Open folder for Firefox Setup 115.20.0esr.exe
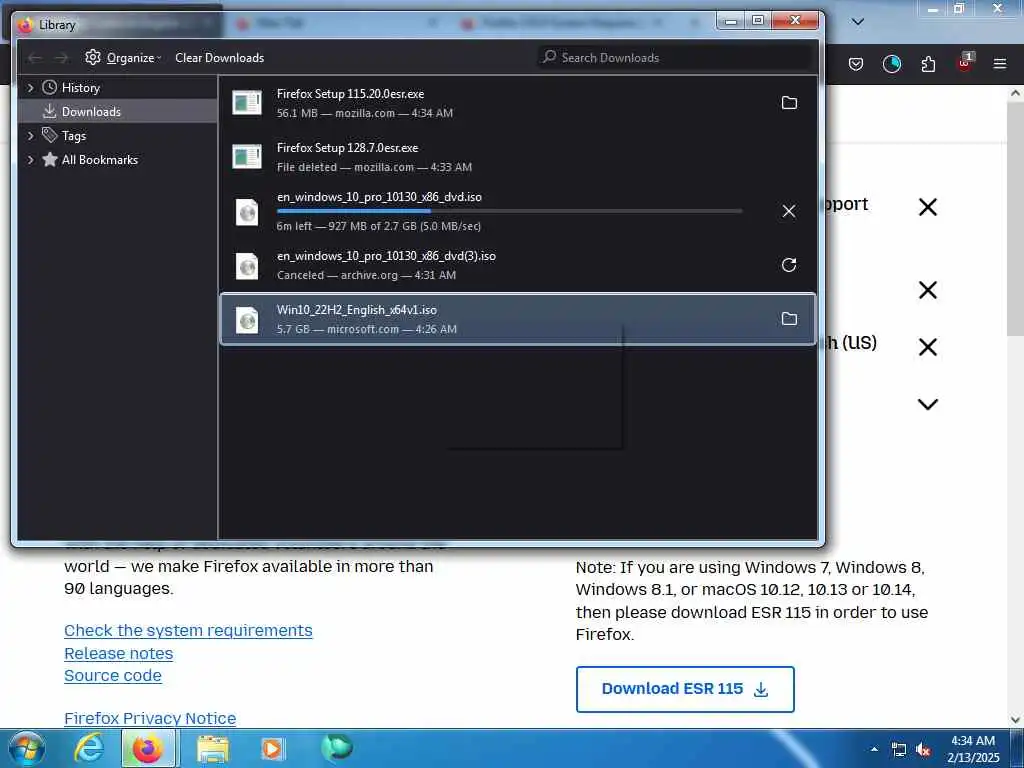 pos(789,103)
